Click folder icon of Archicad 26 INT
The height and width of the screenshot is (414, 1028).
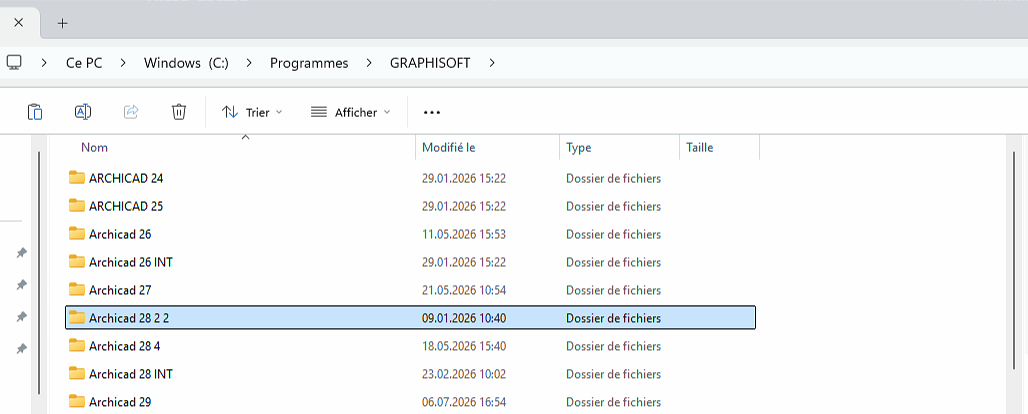[x=77, y=261]
